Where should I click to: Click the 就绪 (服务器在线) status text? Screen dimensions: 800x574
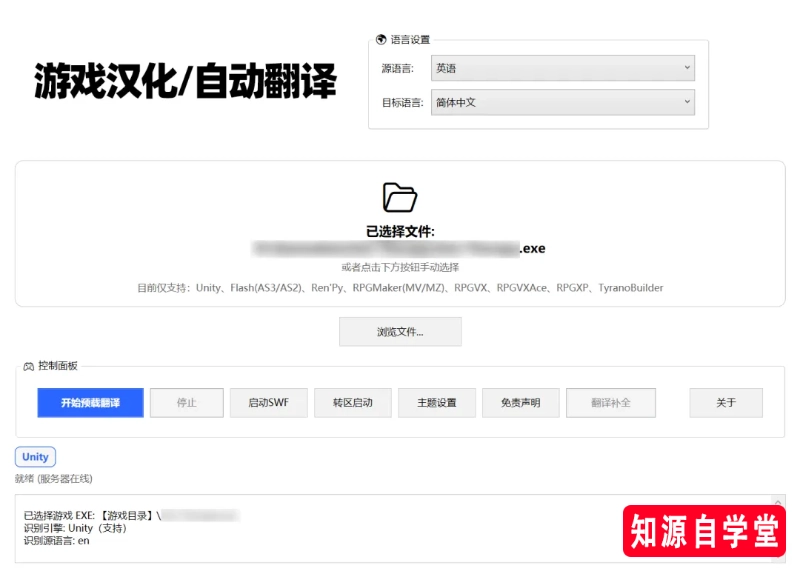point(54,479)
